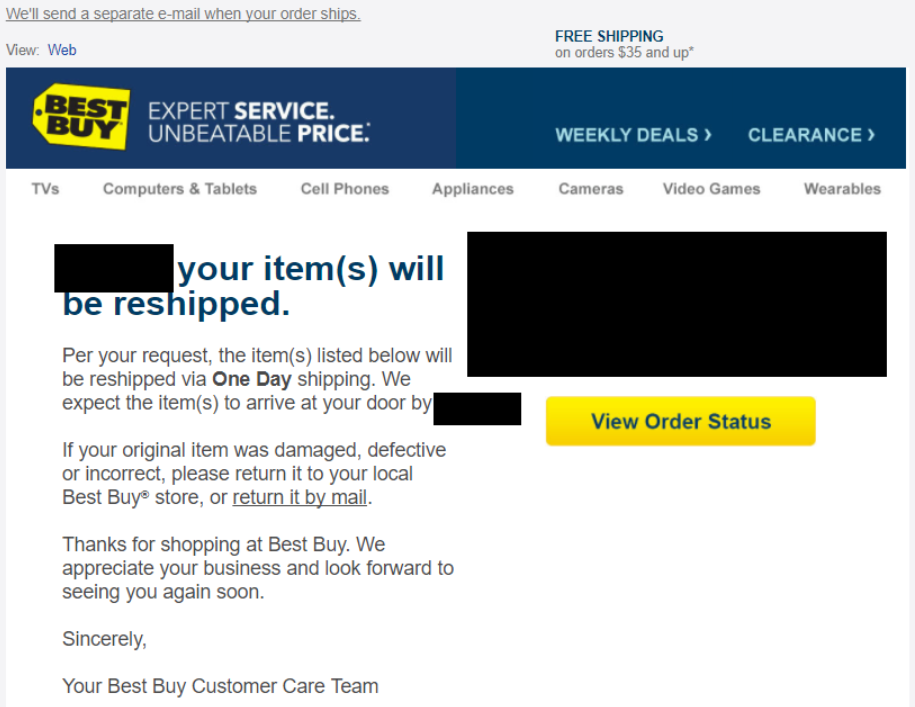This screenshot has width=915, height=707.
Task: Select Computers & Tablets category
Action: (x=180, y=189)
